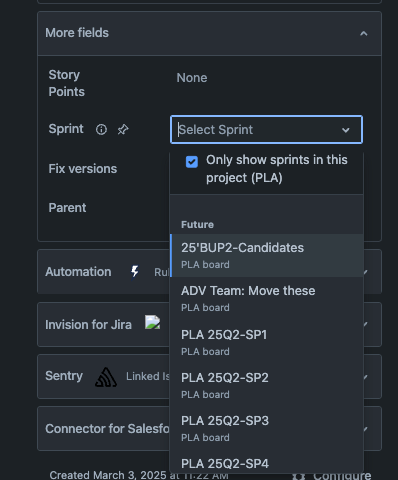Click the Invision for Jira image icon
398x480 pixels.
[153, 322]
